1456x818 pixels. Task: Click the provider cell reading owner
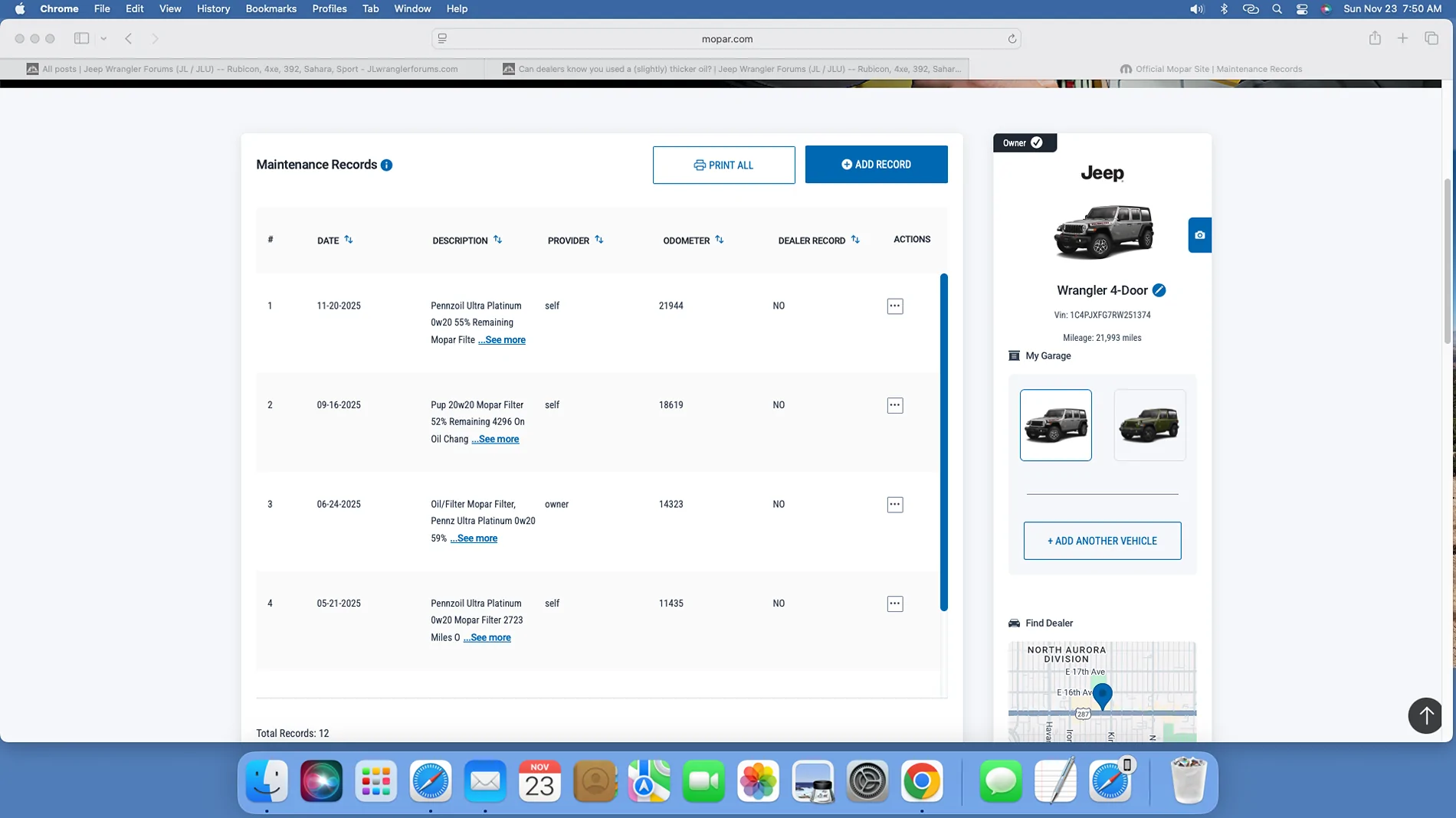(x=556, y=504)
